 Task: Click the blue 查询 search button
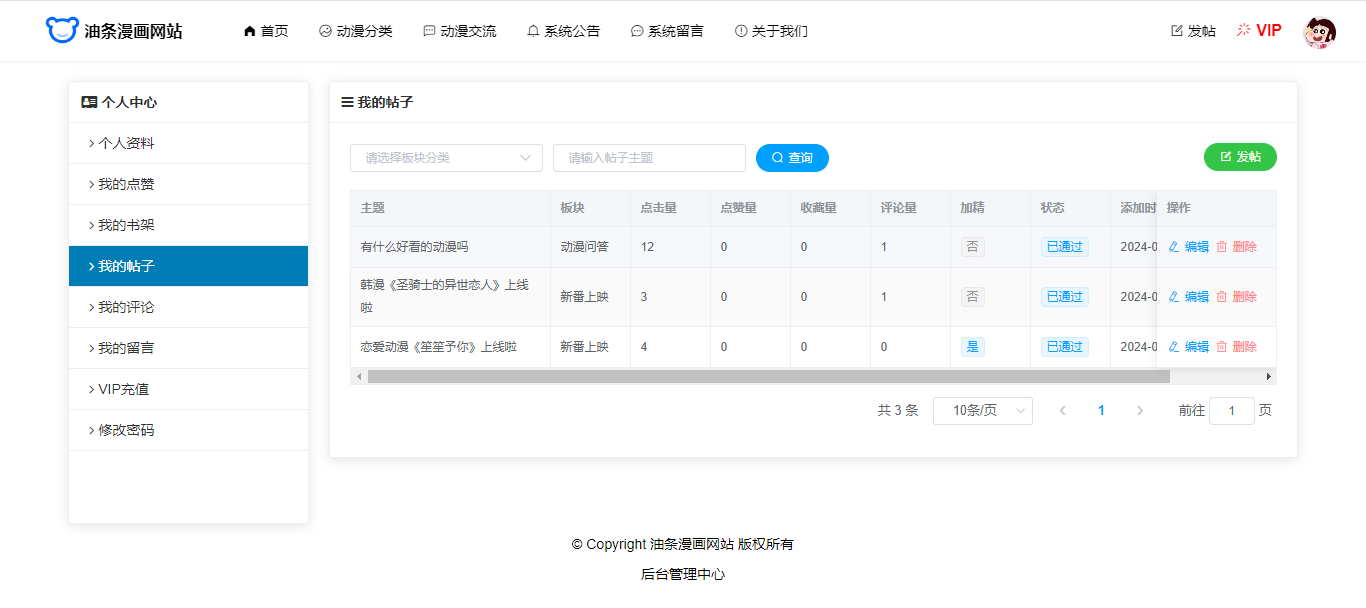click(792, 158)
